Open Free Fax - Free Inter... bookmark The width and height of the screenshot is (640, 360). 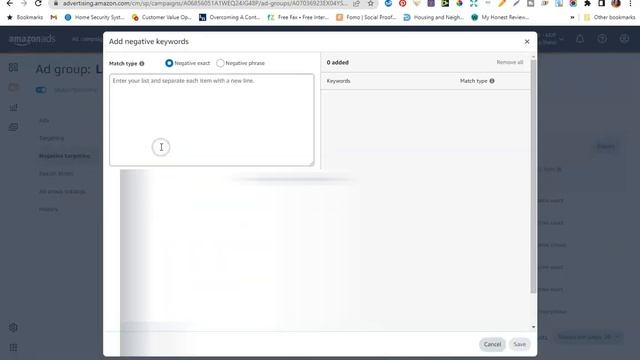click(x=298, y=18)
